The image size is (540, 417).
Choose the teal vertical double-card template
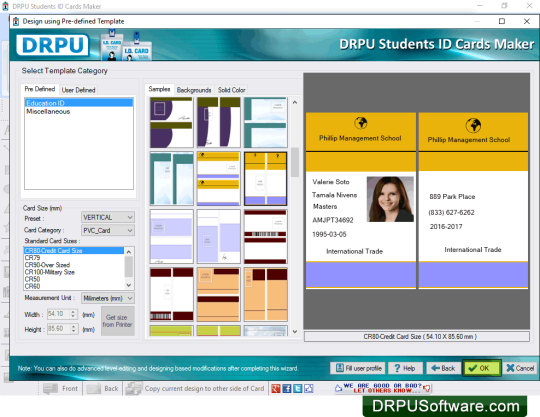[172, 179]
